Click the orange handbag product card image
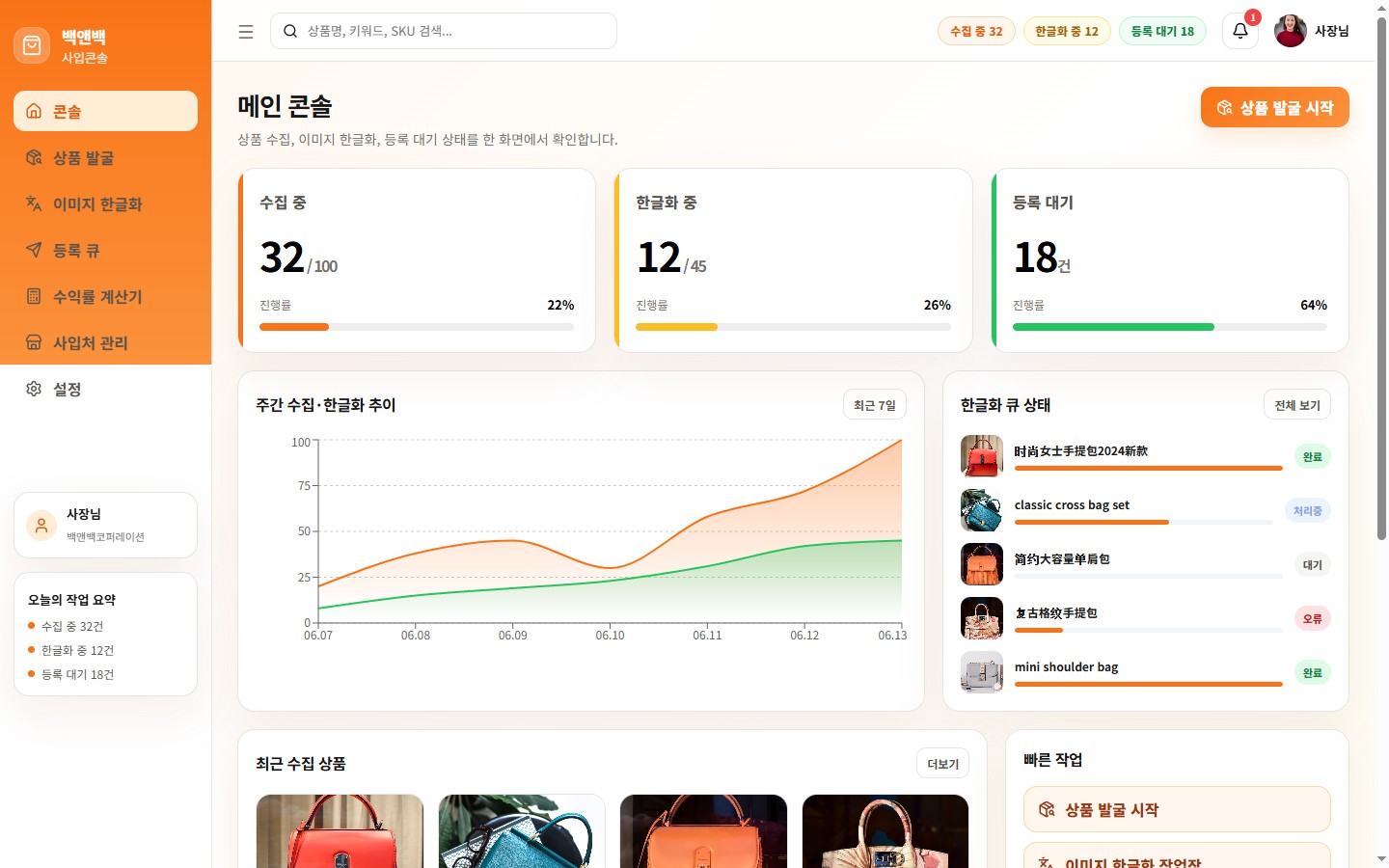The height and width of the screenshot is (868, 1389). point(703,831)
